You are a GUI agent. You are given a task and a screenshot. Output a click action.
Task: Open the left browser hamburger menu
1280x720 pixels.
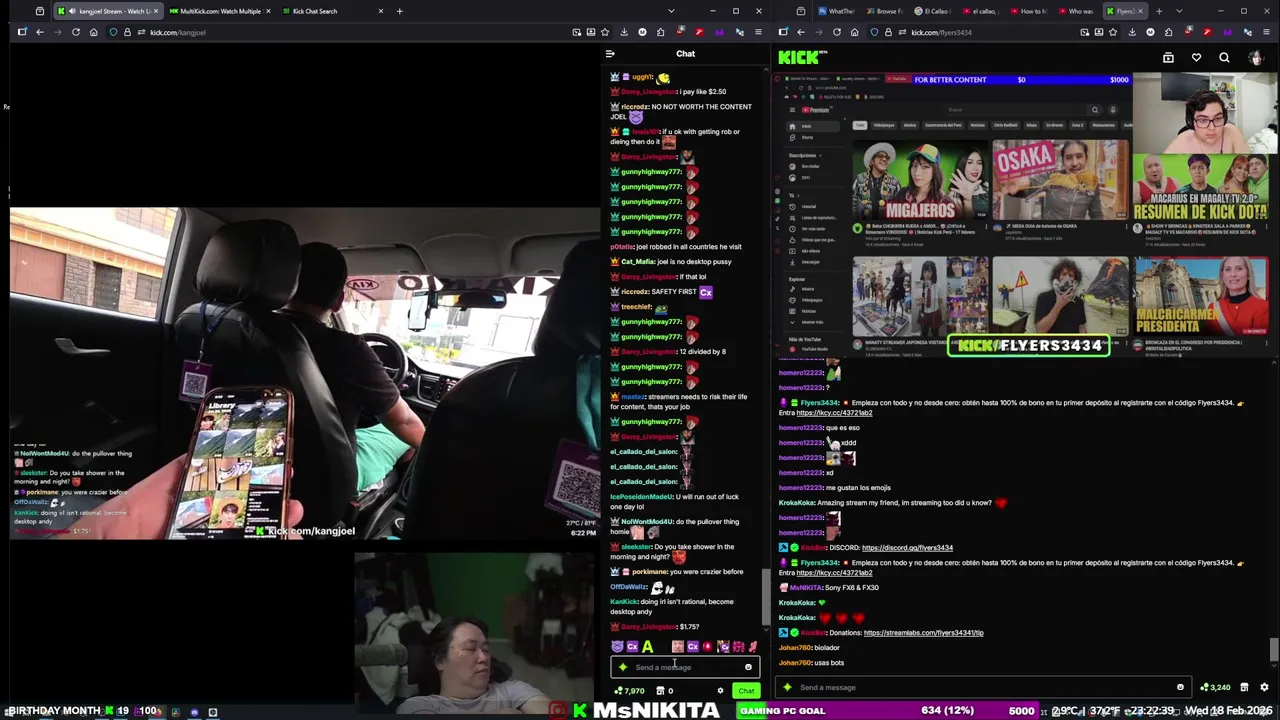pos(757,32)
